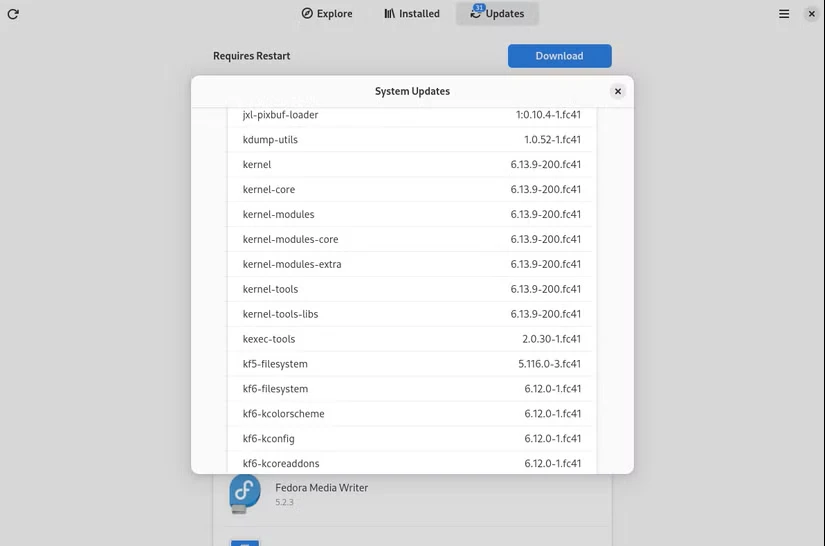Open the Updates tab

(497, 14)
